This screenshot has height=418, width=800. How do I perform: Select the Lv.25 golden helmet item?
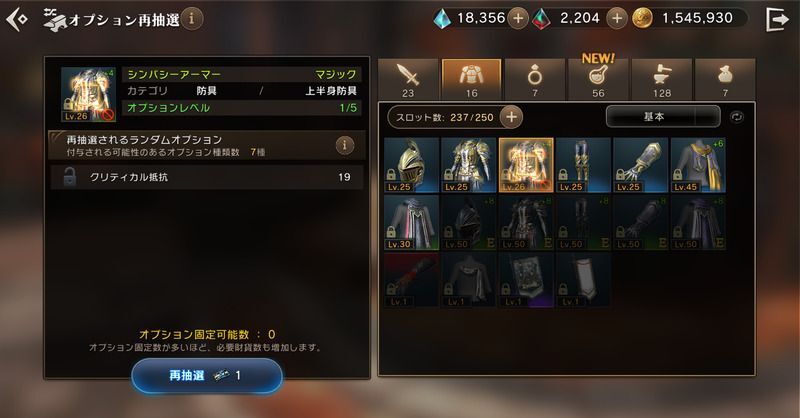click(411, 165)
